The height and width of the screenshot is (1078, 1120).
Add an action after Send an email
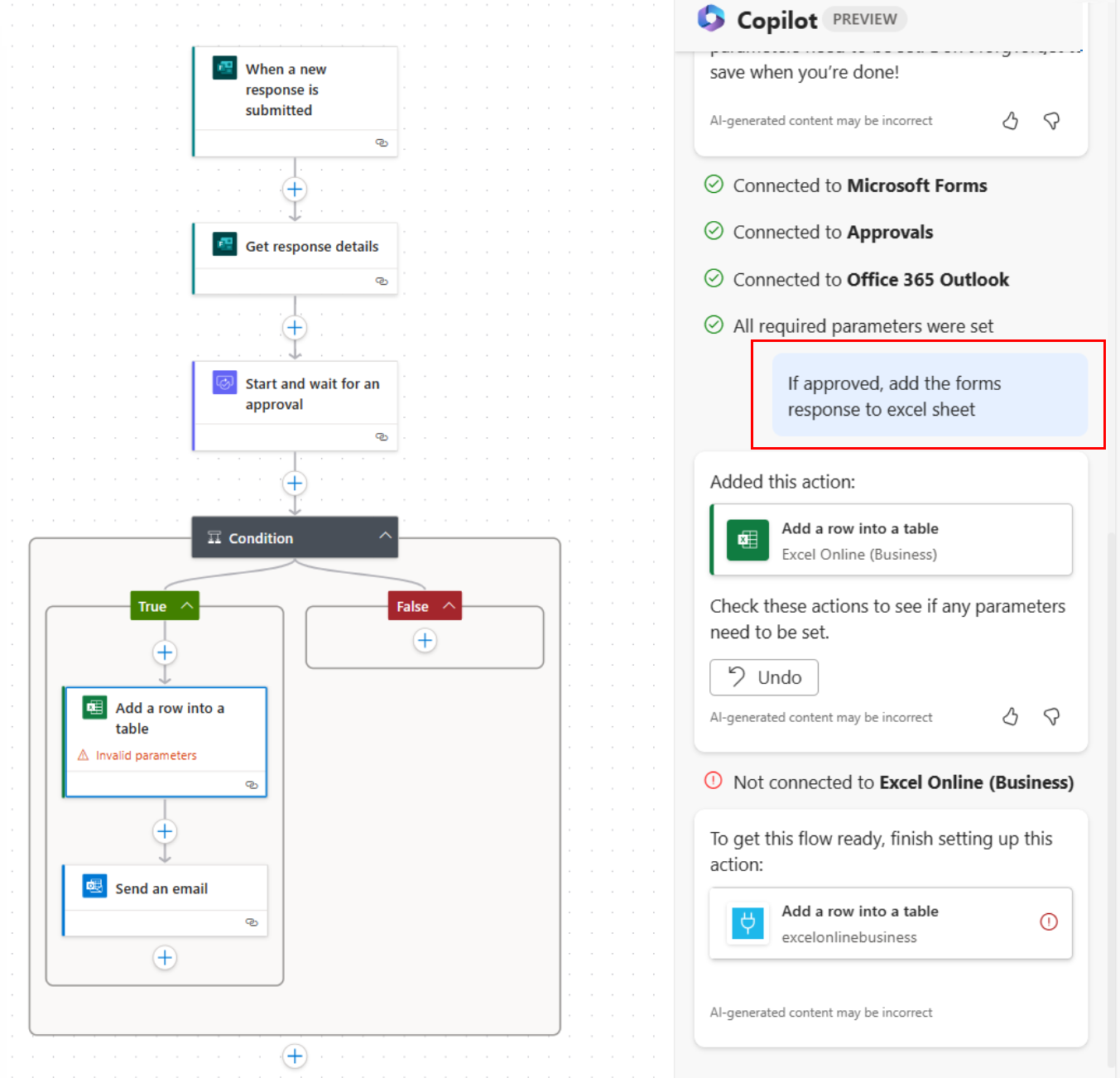click(165, 958)
